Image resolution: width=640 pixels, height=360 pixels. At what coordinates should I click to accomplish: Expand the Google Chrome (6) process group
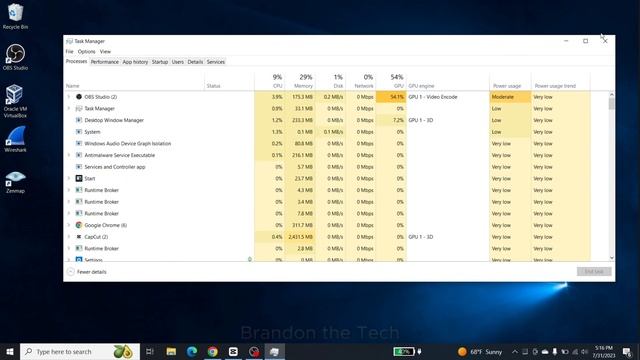(69, 225)
